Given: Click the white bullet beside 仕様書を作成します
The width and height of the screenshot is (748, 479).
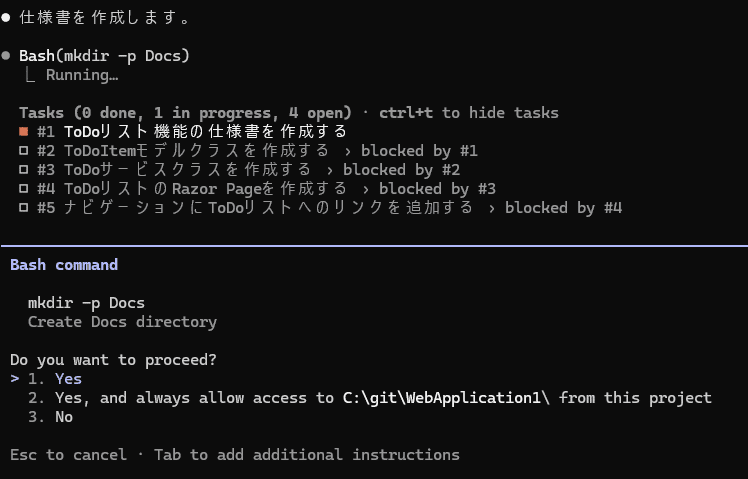Looking at the screenshot, I should click(6, 18).
